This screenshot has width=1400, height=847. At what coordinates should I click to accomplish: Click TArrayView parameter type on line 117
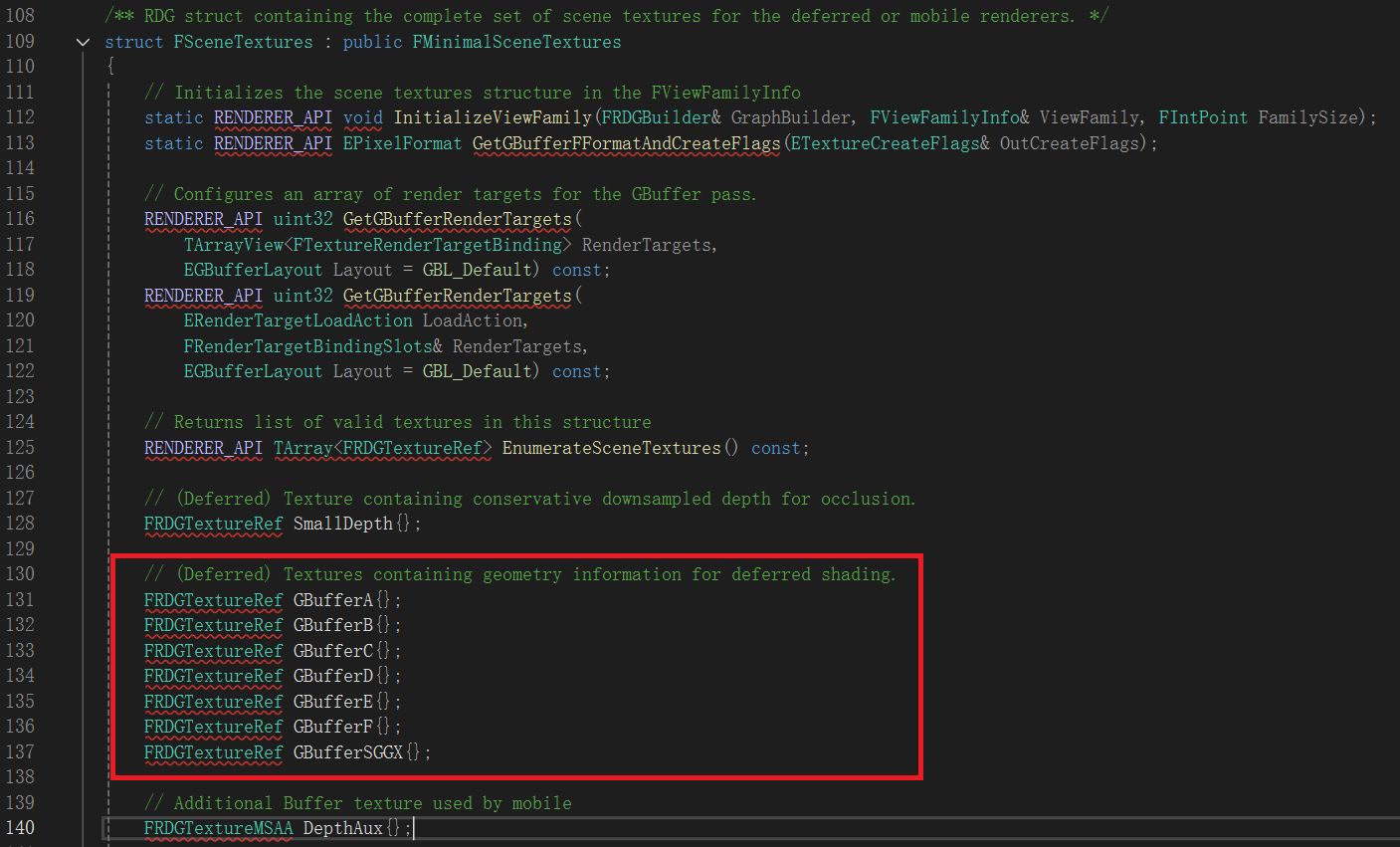pos(234,245)
